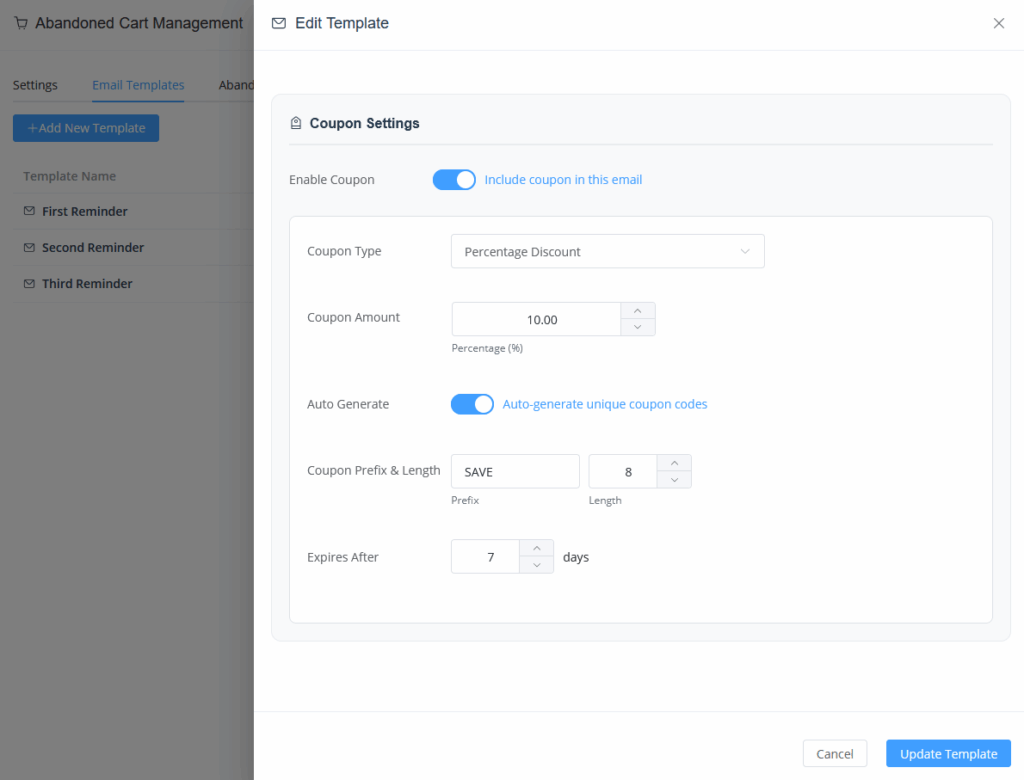The width and height of the screenshot is (1024, 780).
Task: Click the envelope icon next to Edit Template
Action: 279,23
